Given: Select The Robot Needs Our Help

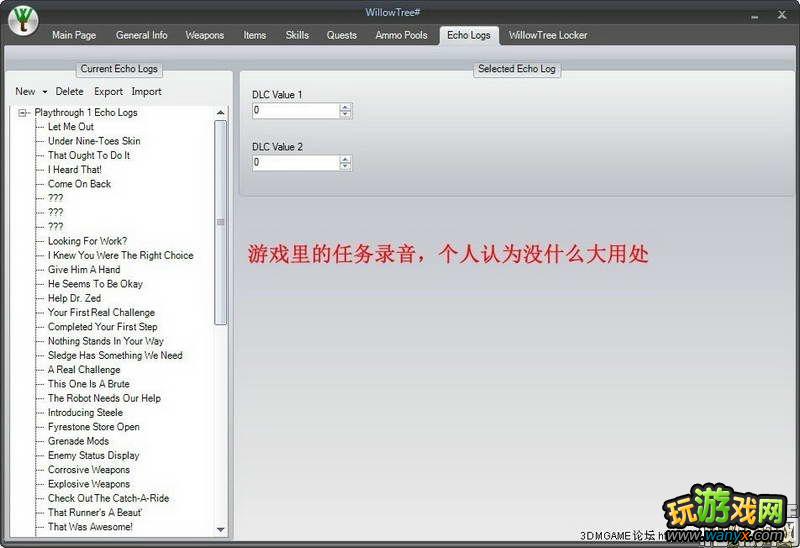Looking at the screenshot, I should pos(104,398).
